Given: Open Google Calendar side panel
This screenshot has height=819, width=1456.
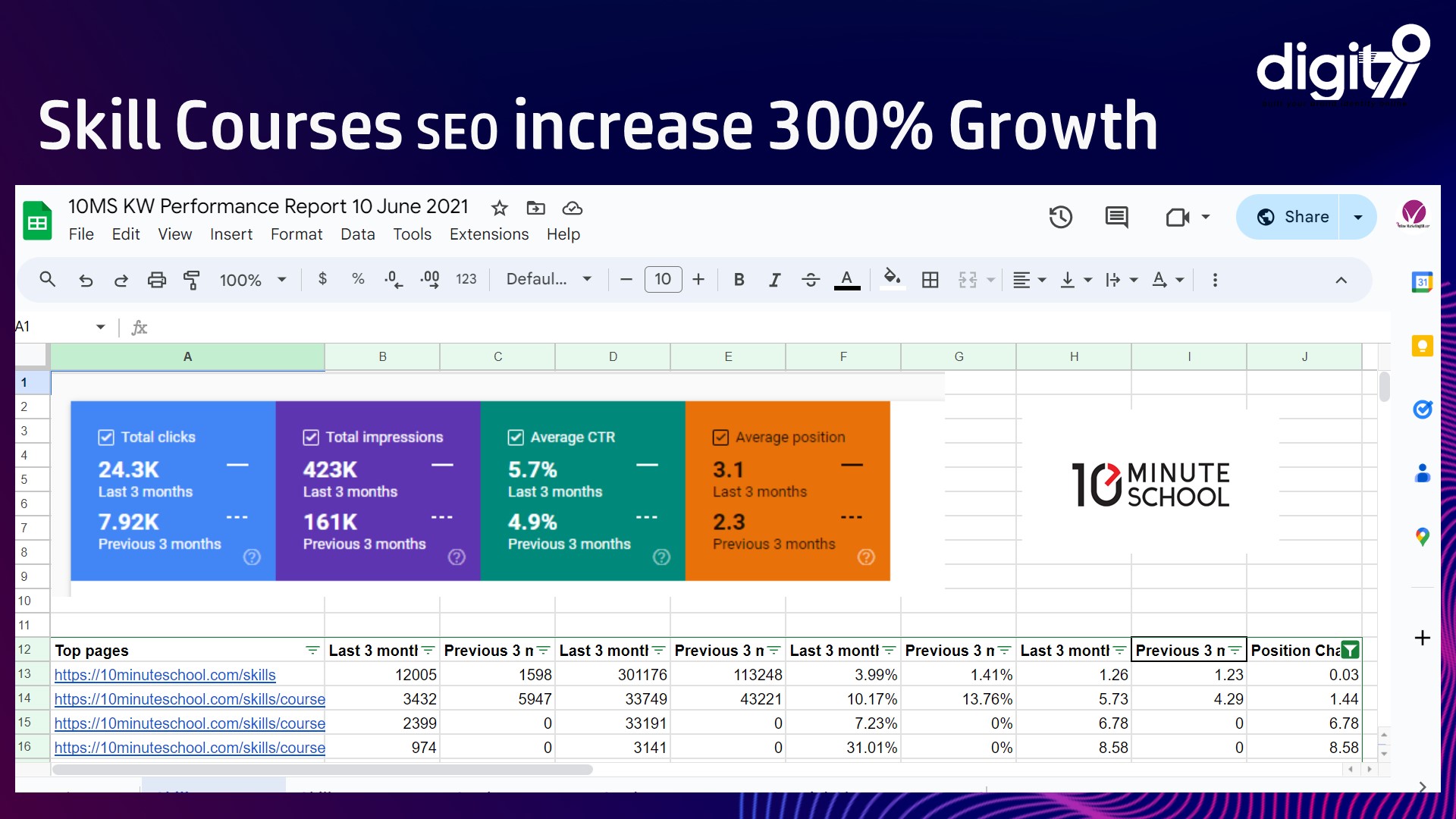Looking at the screenshot, I should tap(1422, 282).
